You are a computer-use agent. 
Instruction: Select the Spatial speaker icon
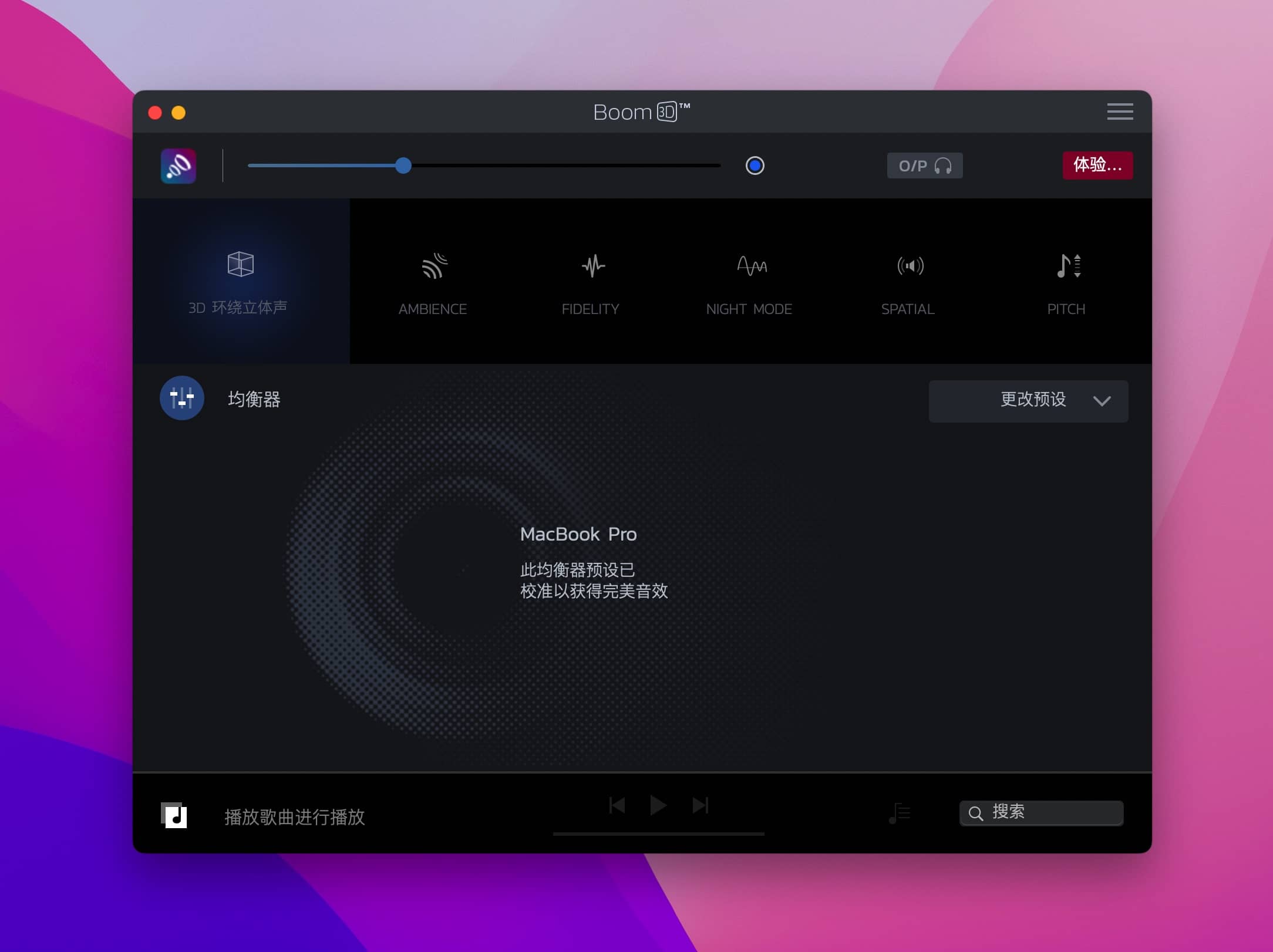(910, 266)
